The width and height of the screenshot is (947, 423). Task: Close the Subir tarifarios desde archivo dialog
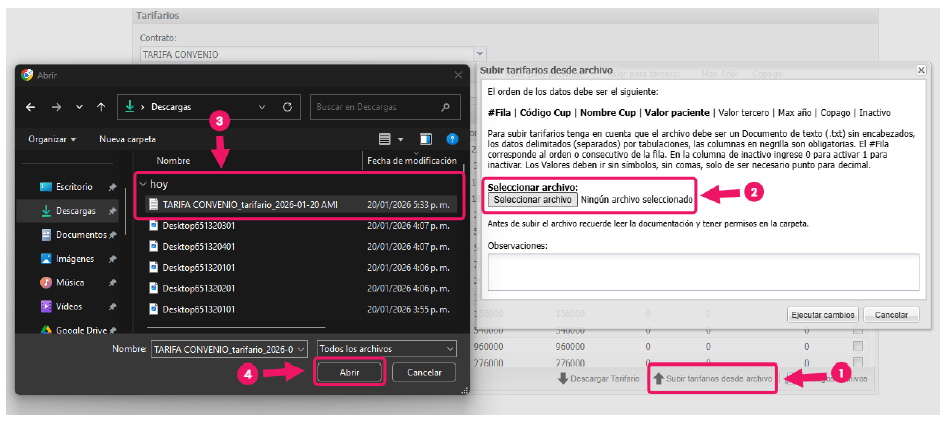pyautogui.click(x=921, y=70)
